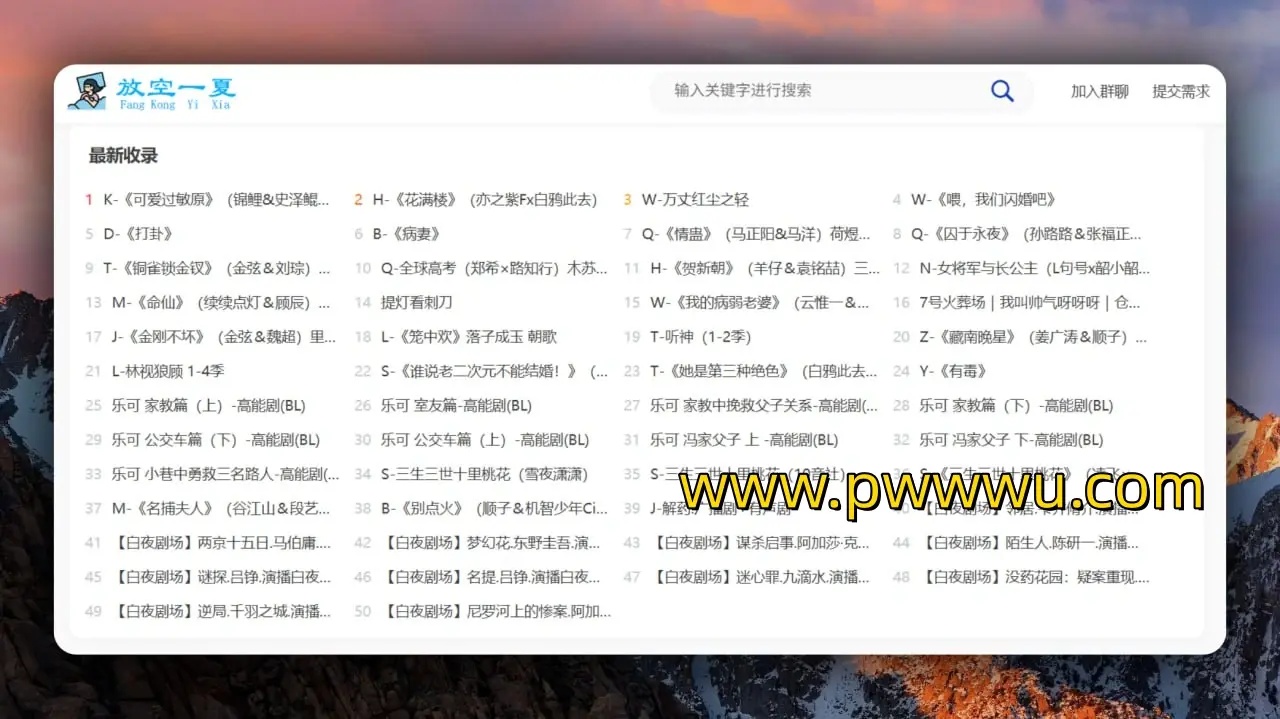Select W-万丈红尘之轻 entry
This screenshot has width=1280, height=719.
coord(695,200)
